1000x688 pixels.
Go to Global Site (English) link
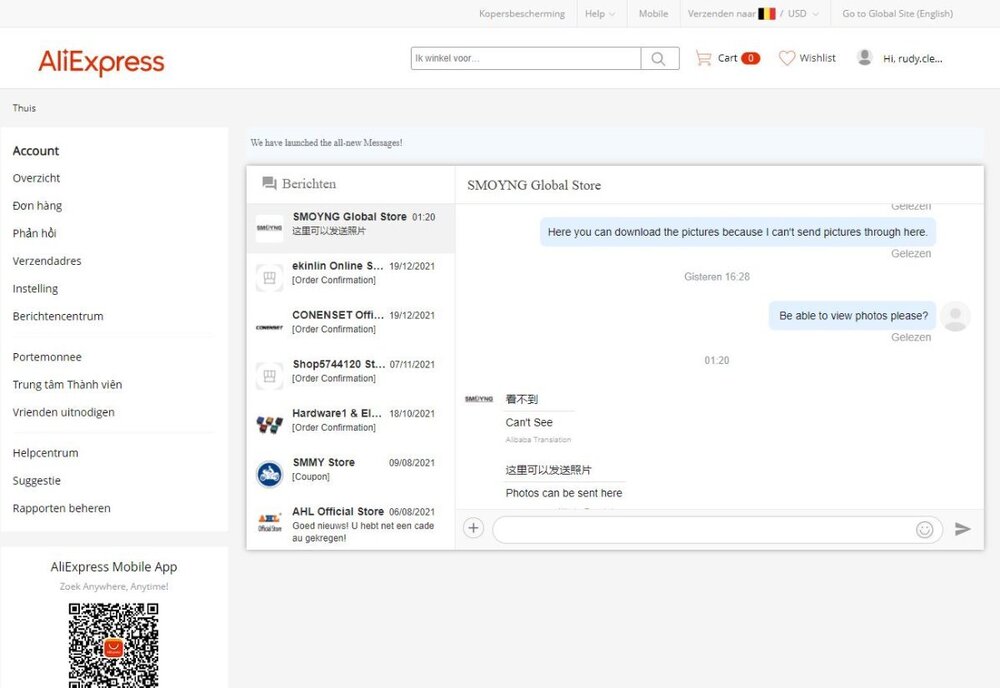pyautogui.click(x=897, y=14)
